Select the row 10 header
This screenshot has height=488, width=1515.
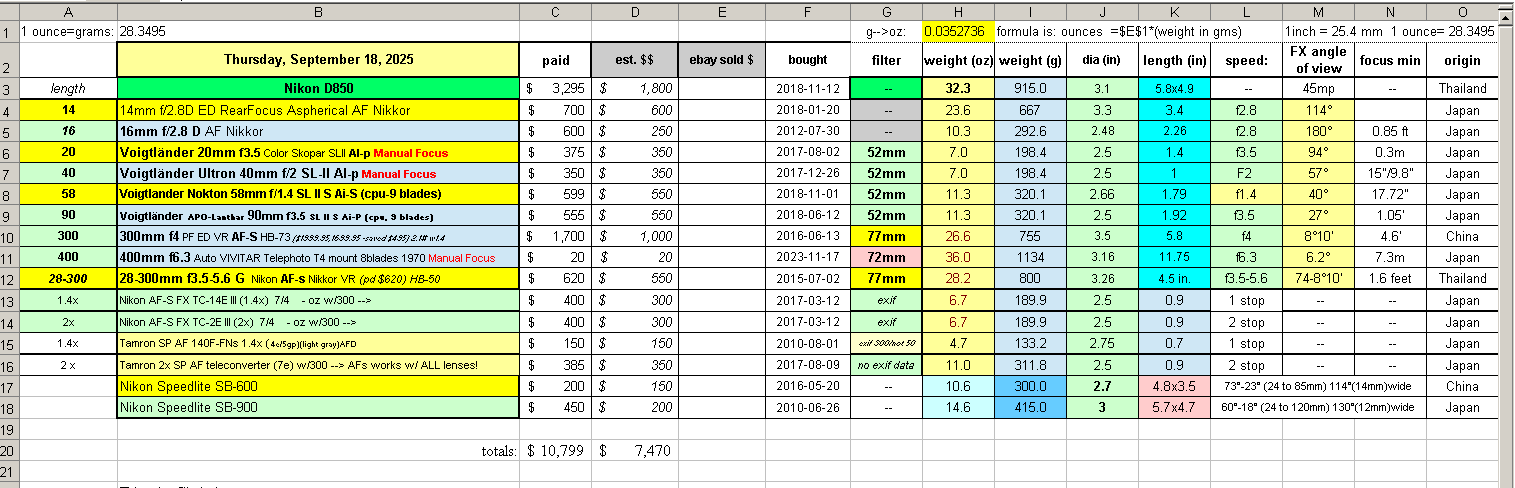[9, 237]
